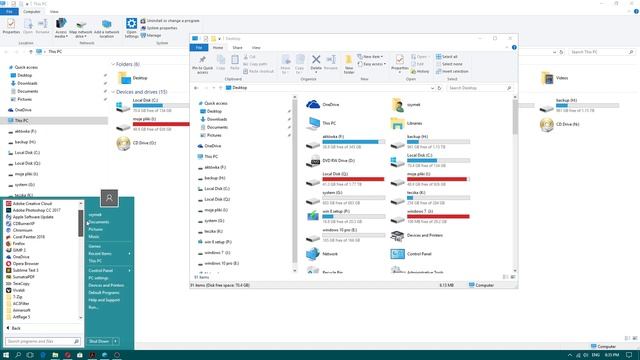Open the File tab in Desktop window
The width and height of the screenshot is (640, 360).
pos(199,48)
